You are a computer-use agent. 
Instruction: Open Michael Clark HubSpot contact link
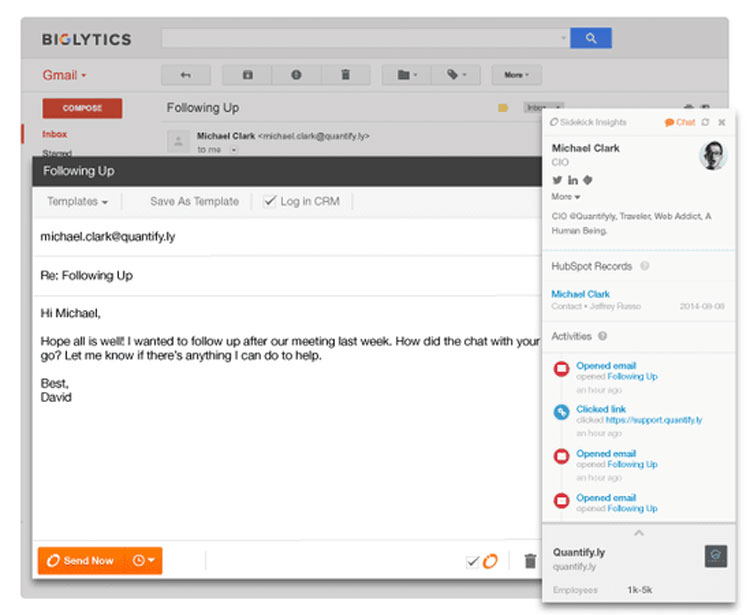coord(580,294)
